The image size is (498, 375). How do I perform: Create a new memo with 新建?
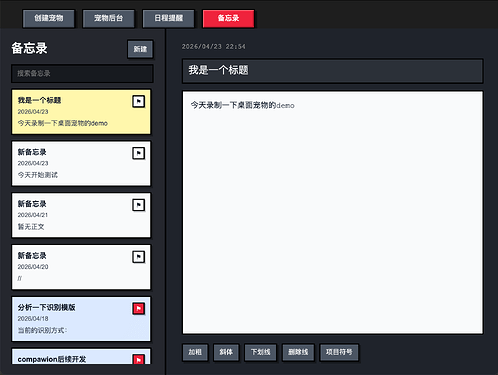[140, 49]
